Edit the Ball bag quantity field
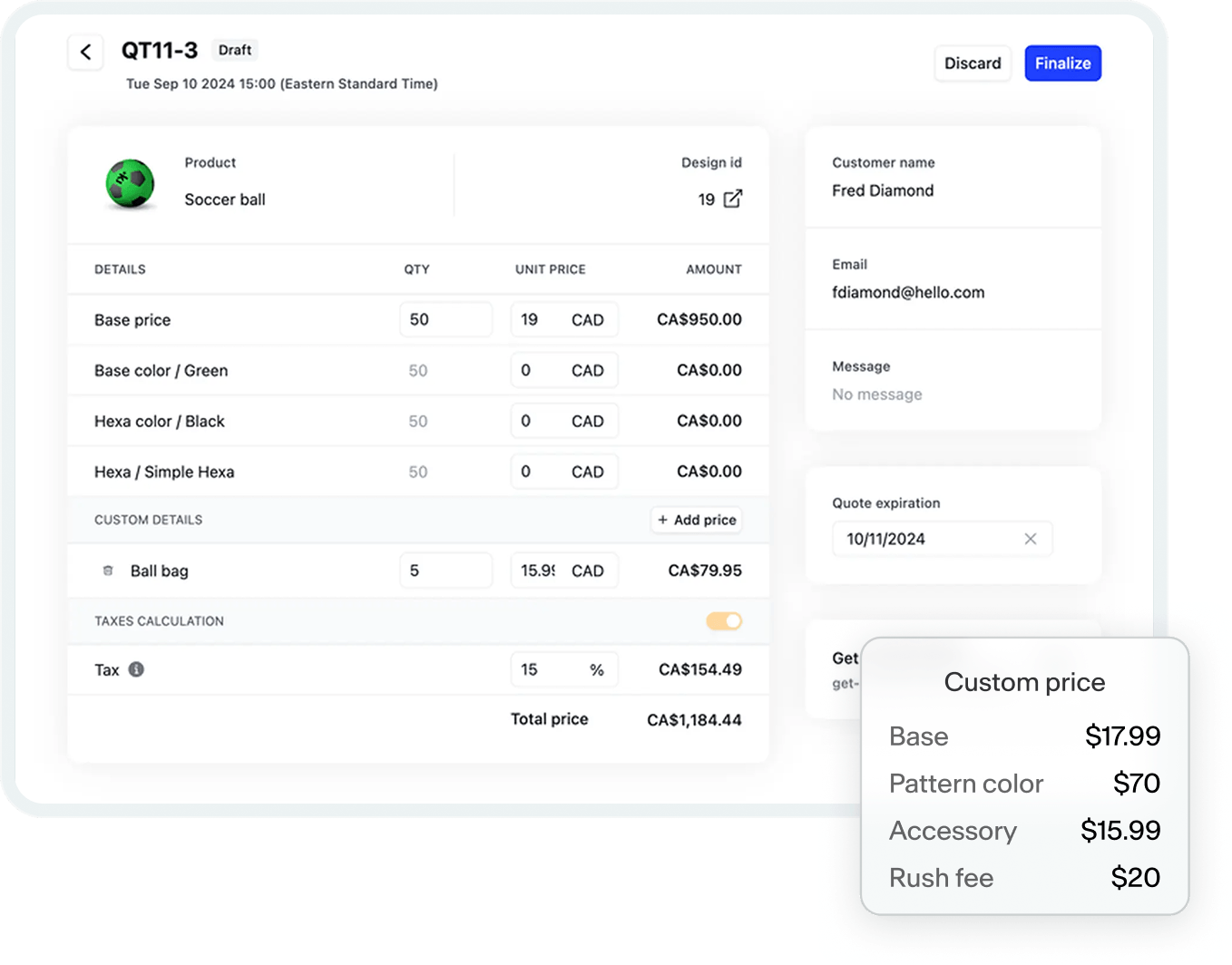The image size is (1232, 965). [445, 570]
